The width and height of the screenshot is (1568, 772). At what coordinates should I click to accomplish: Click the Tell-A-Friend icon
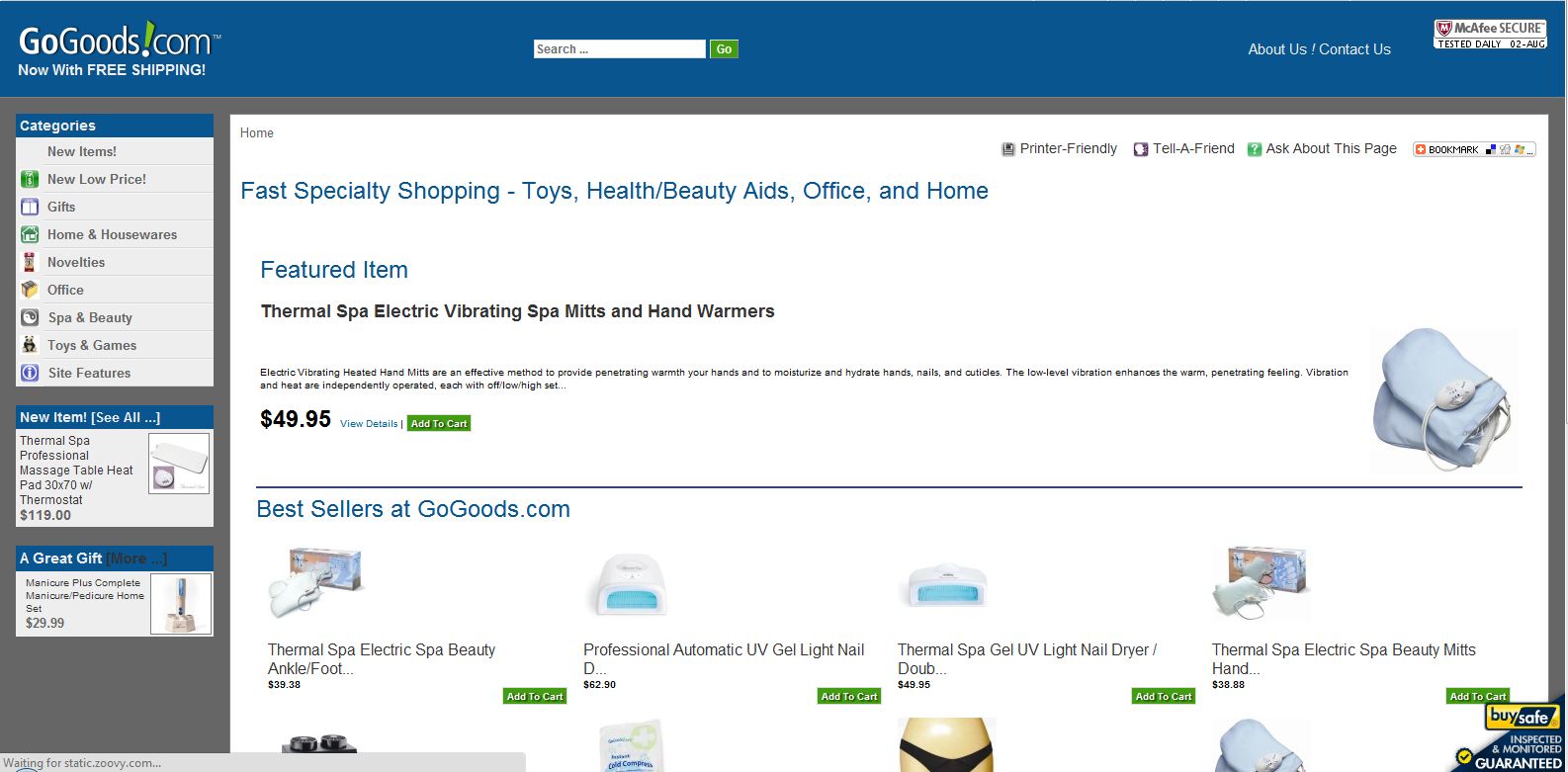(1141, 149)
